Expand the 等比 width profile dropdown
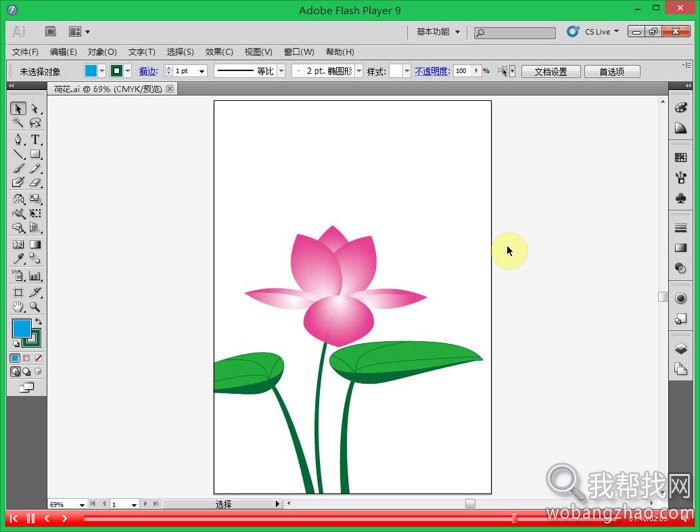This screenshot has width=700, height=532. (281, 71)
